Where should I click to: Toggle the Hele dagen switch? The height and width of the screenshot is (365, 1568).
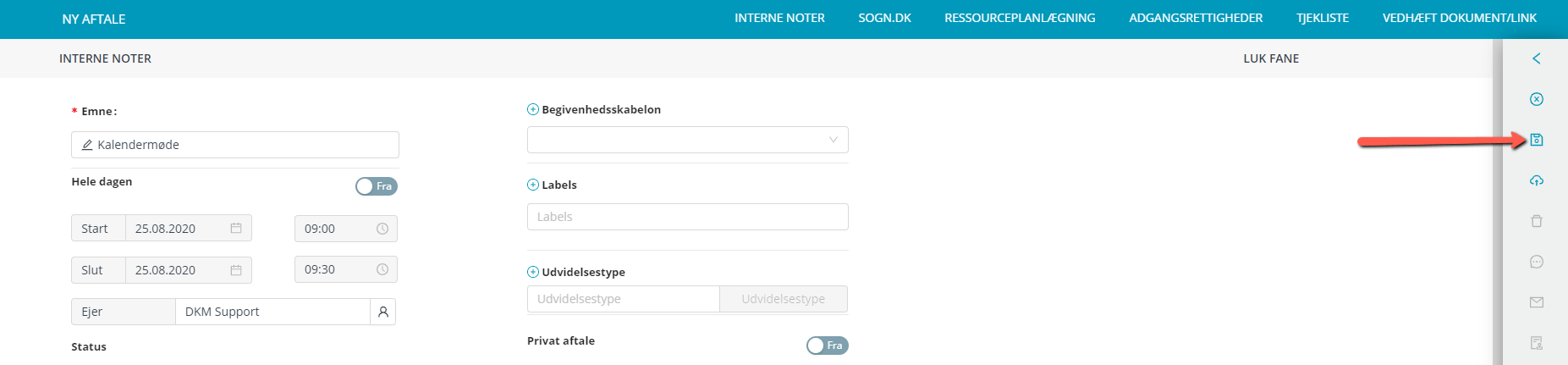click(377, 186)
